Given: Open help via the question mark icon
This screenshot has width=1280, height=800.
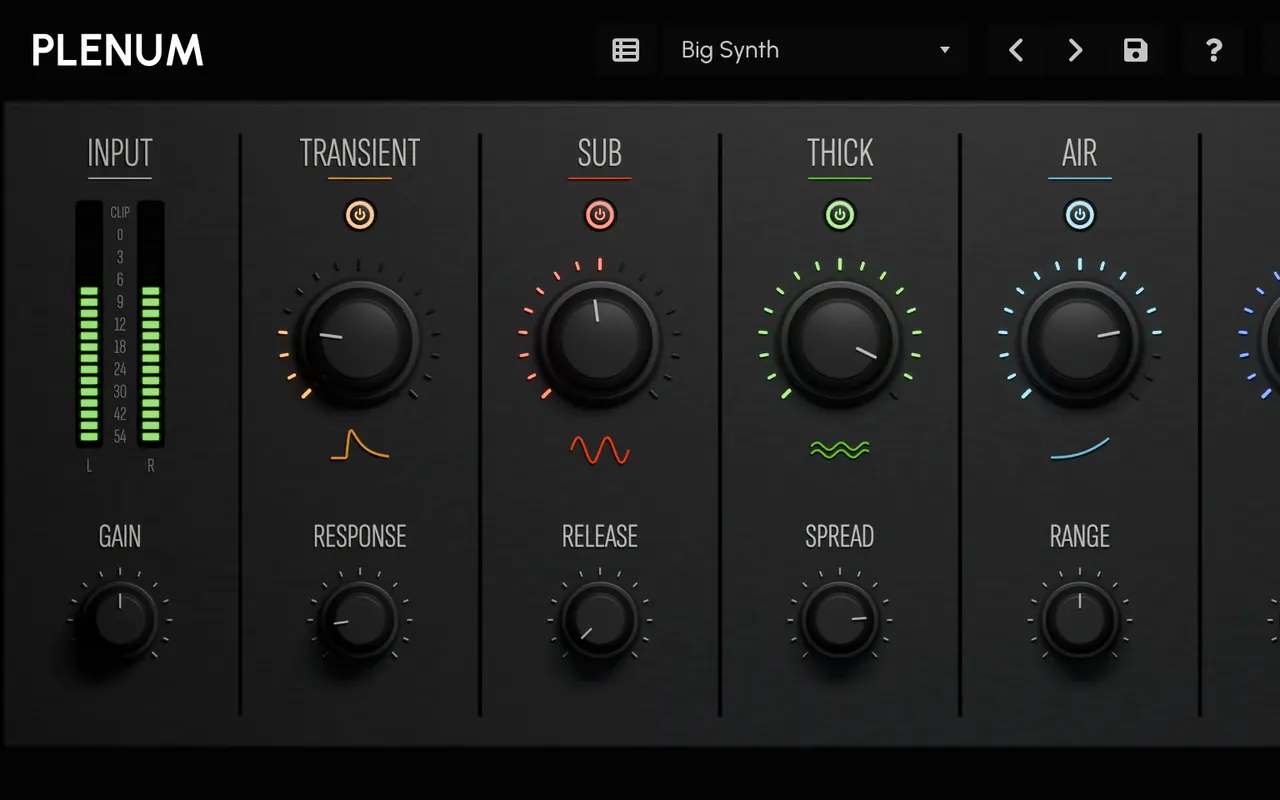Looking at the screenshot, I should tap(1213, 50).
